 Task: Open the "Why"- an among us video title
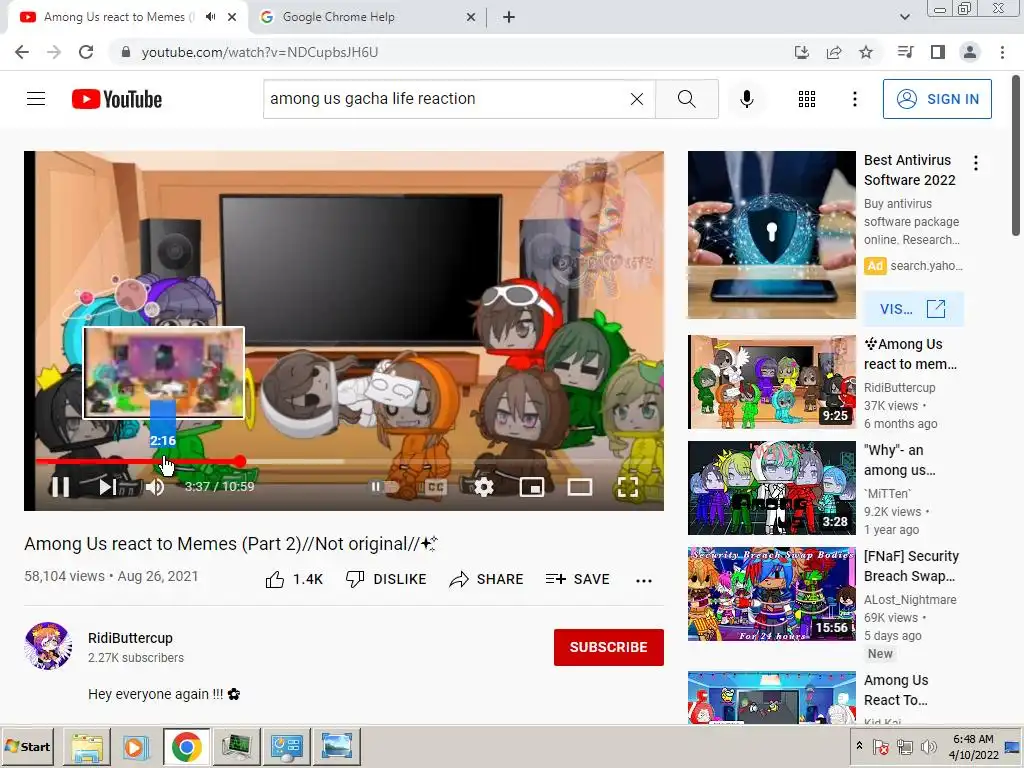pos(900,460)
